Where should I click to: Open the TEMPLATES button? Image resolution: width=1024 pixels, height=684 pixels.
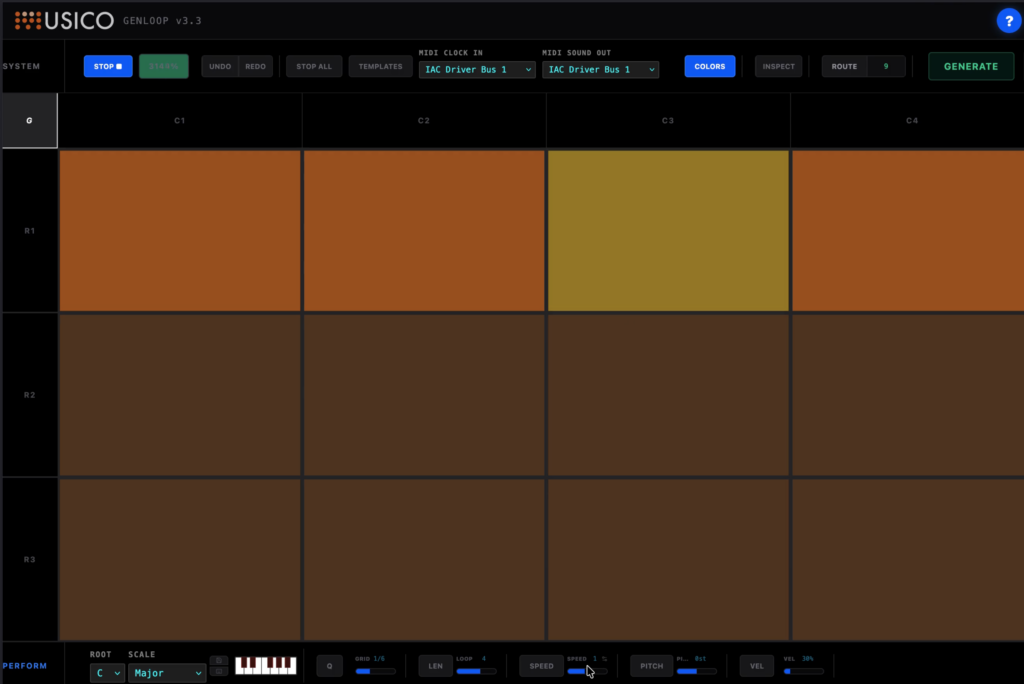tap(380, 67)
